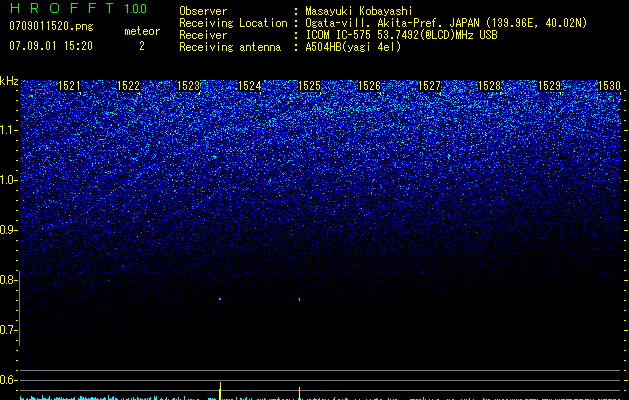629x400 pixels.
Task: Click the 1530 time marker
Action: pos(609,86)
